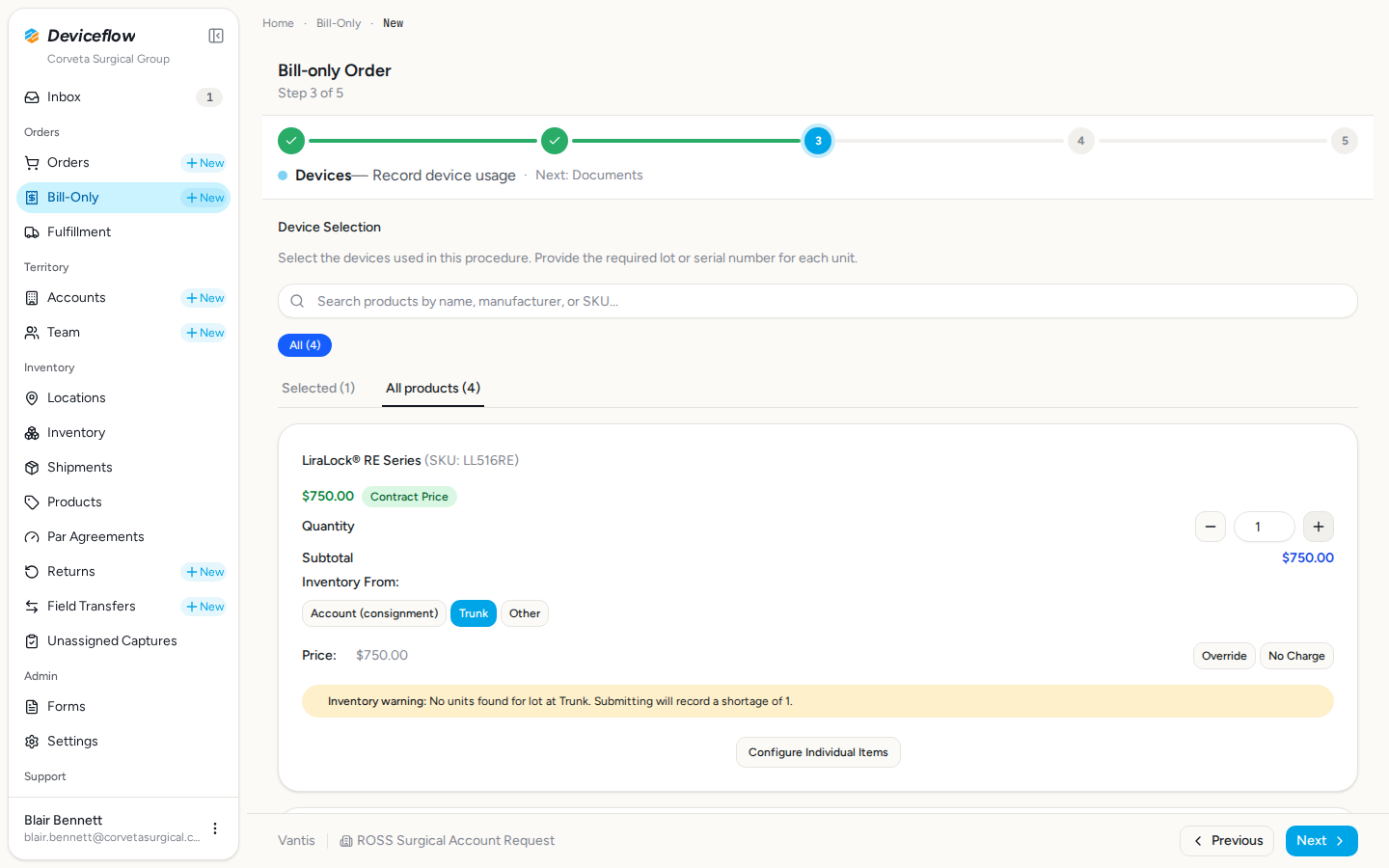Click Configure Individual Items button
This screenshot has height=868, width=1389.
pyautogui.click(x=818, y=752)
